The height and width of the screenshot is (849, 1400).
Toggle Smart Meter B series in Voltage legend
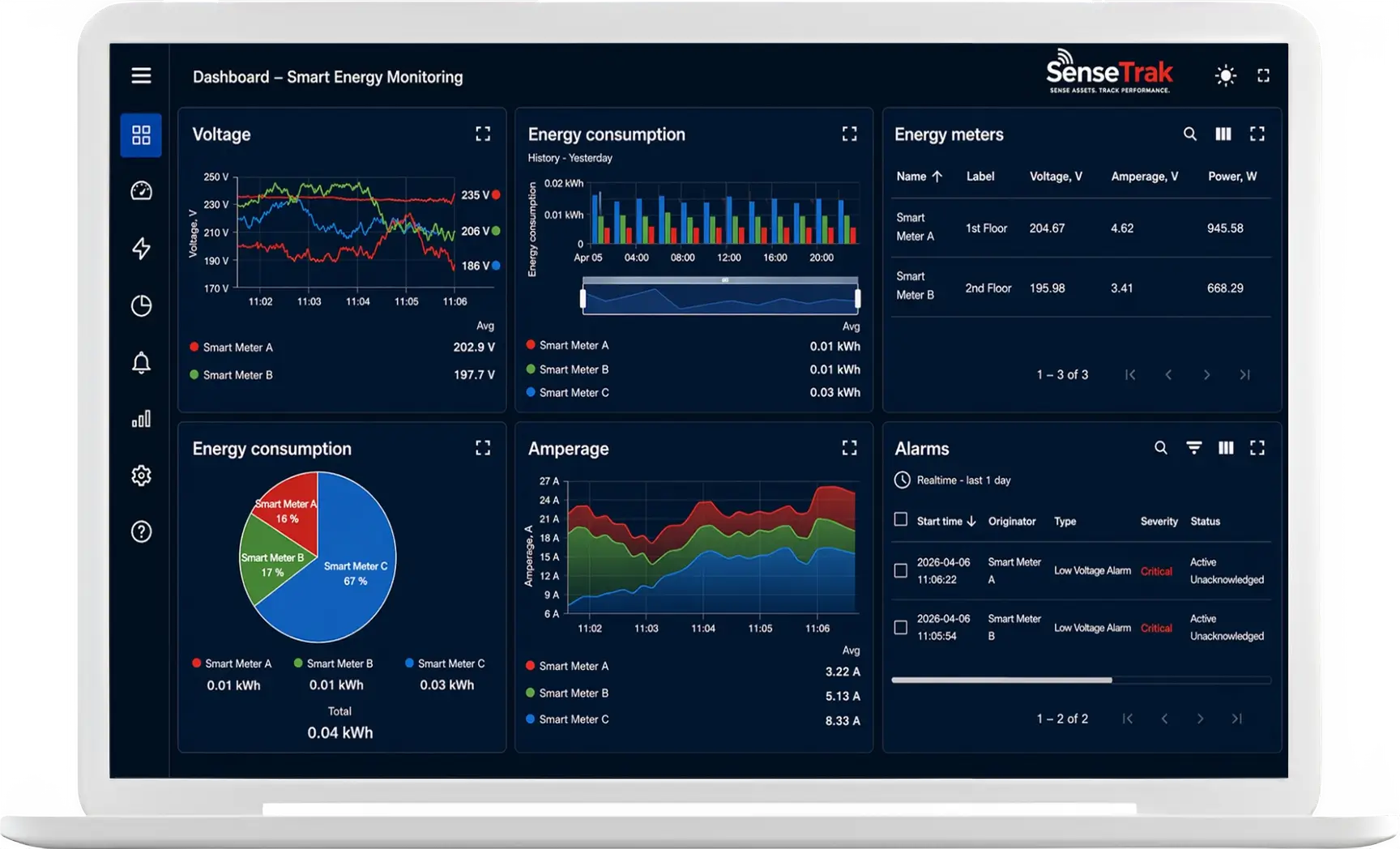coord(232,374)
